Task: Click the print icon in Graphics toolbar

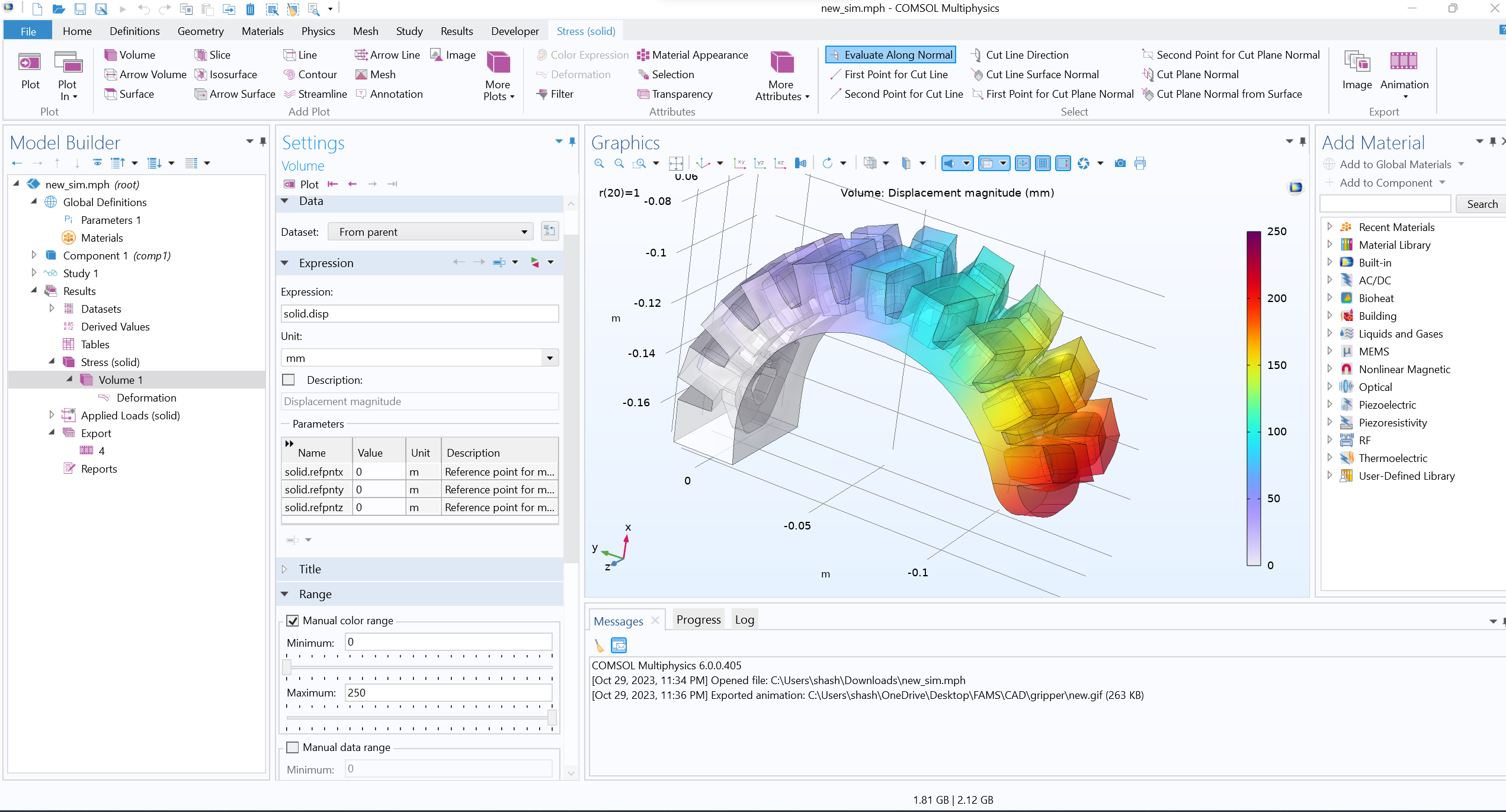Action: (1140, 163)
